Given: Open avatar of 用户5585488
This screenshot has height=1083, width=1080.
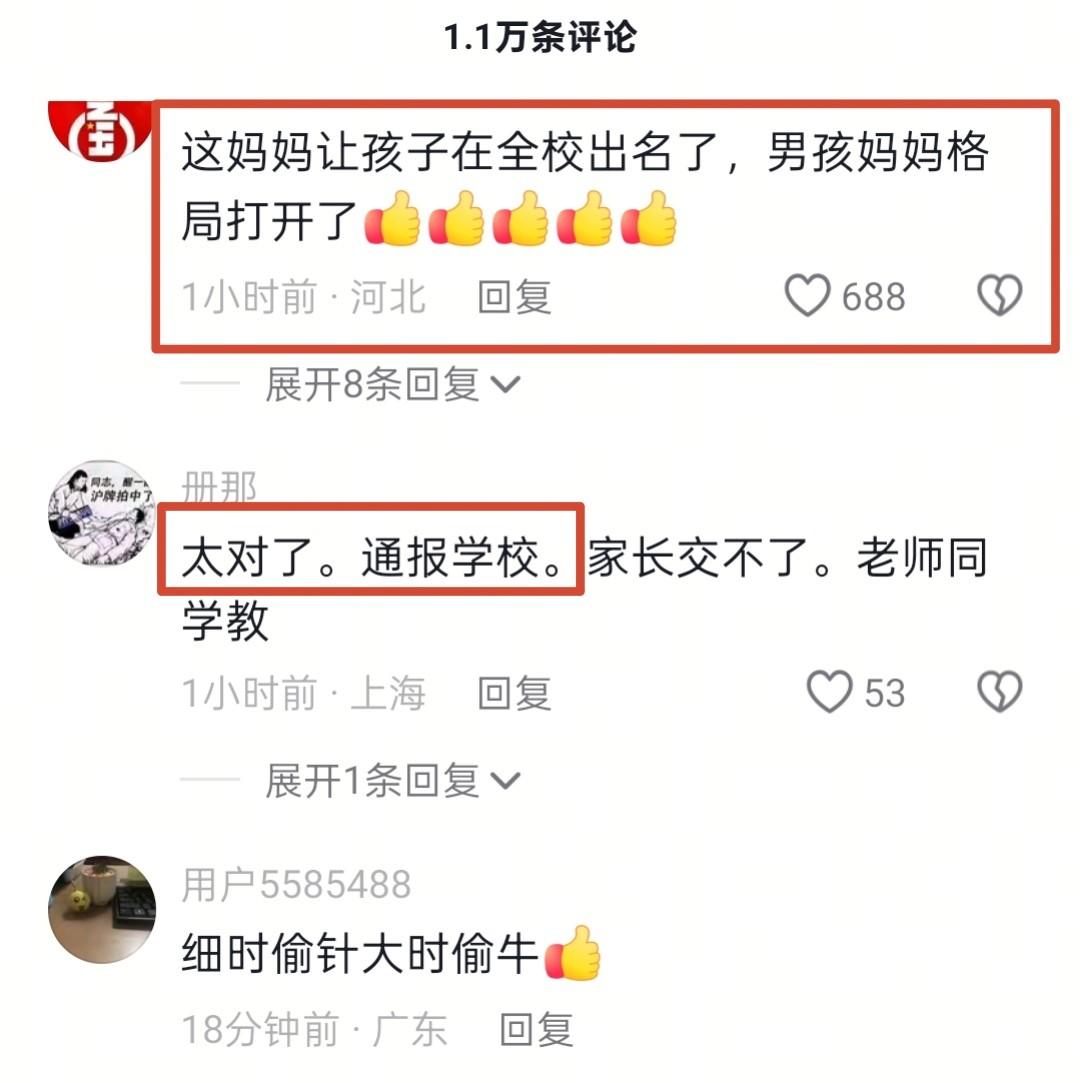Looking at the screenshot, I should (102, 910).
